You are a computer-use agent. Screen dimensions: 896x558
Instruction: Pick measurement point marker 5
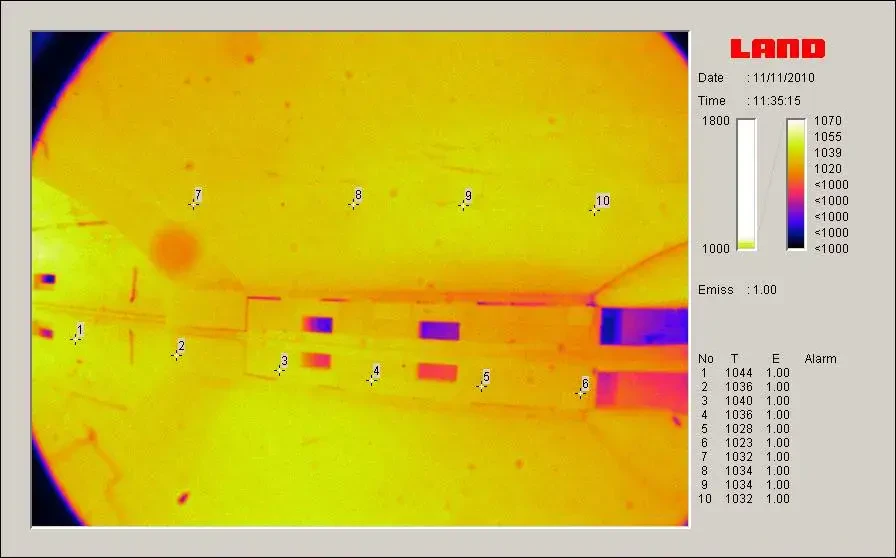point(481,386)
